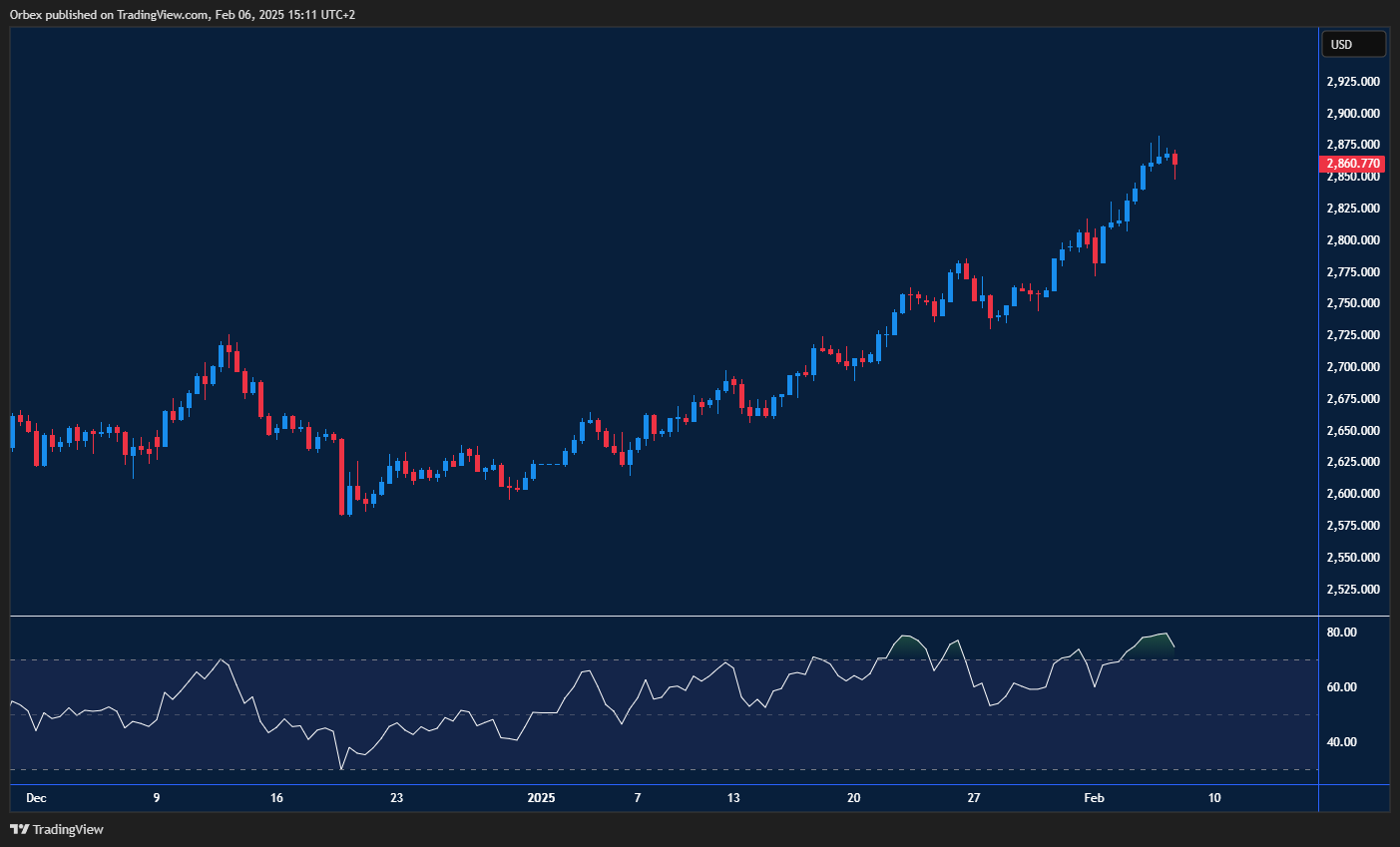
Task: Click the latest shaded overbought RSI peak
Action: point(1158,643)
